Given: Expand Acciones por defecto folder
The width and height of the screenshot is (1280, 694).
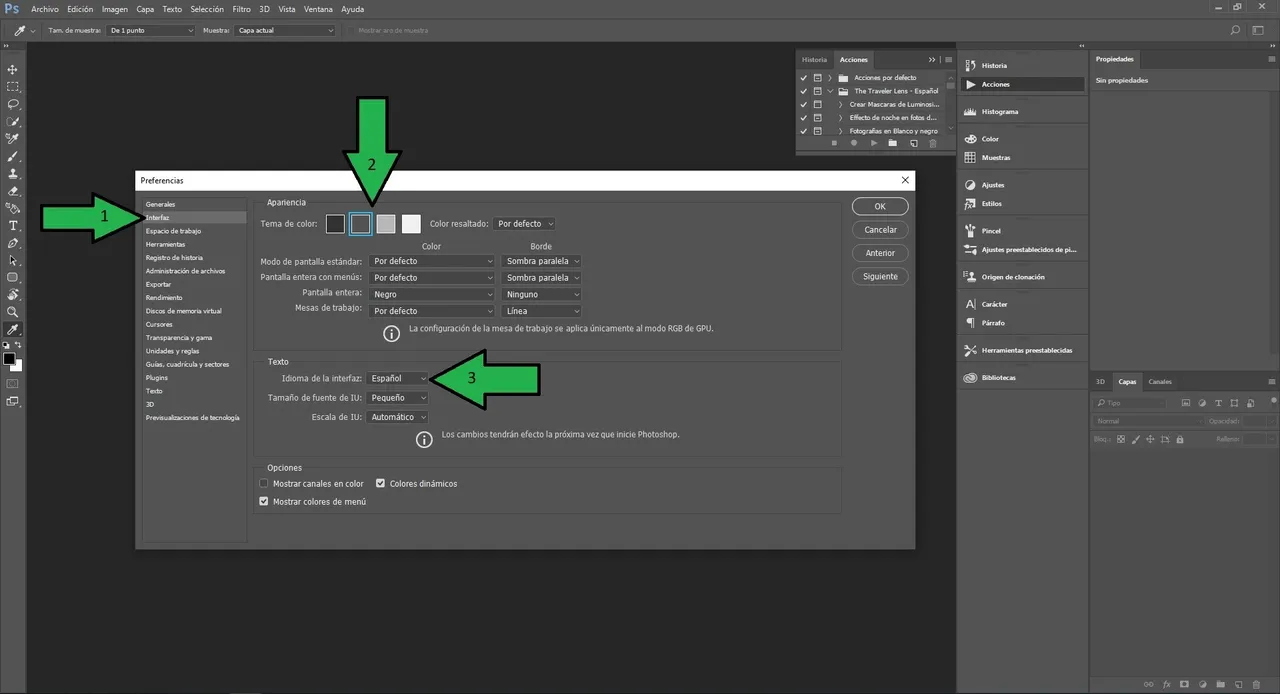Looking at the screenshot, I should coord(829,77).
